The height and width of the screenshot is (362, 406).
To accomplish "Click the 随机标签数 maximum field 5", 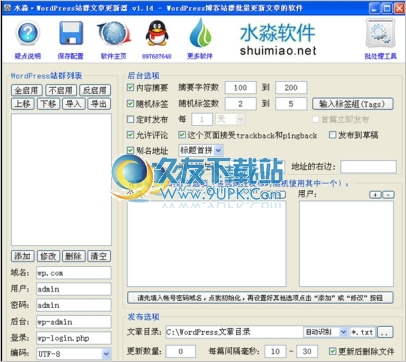I will 291,104.
